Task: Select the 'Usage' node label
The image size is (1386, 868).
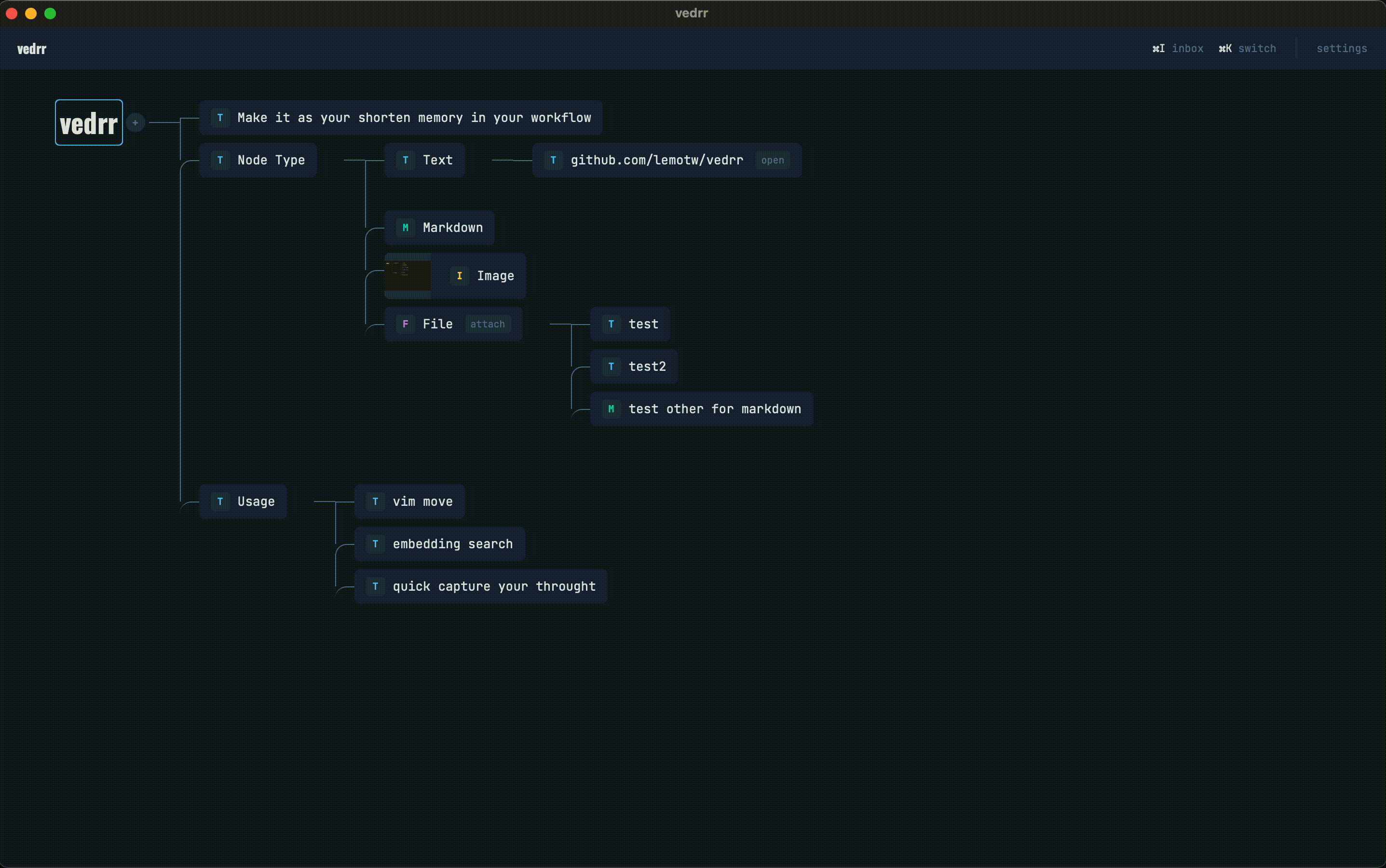Action: point(256,502)
